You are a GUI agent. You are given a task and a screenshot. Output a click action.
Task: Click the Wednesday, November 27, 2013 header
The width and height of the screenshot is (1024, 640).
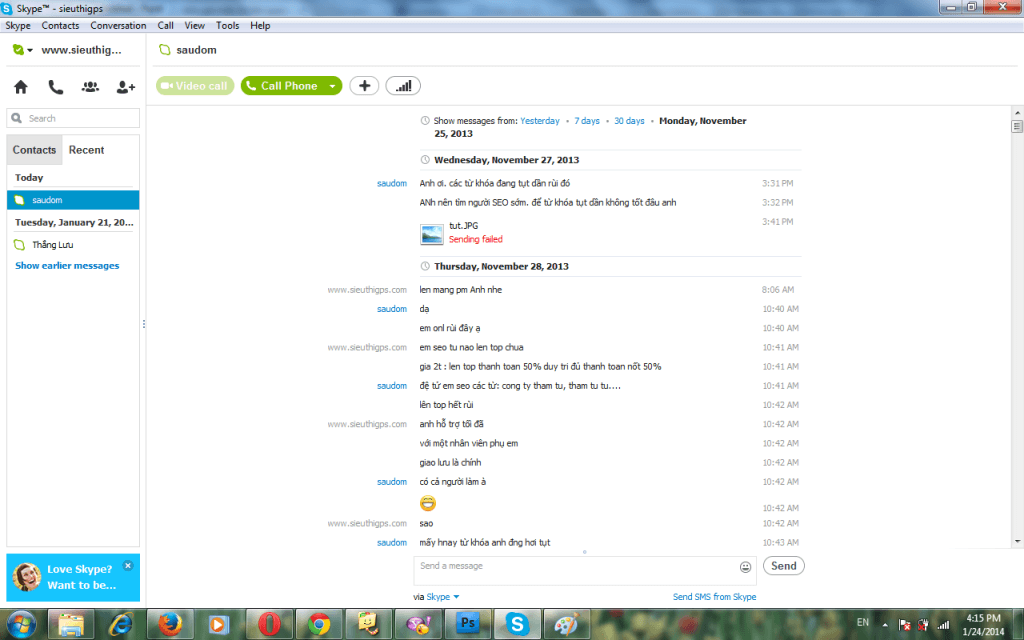point(506,160)
